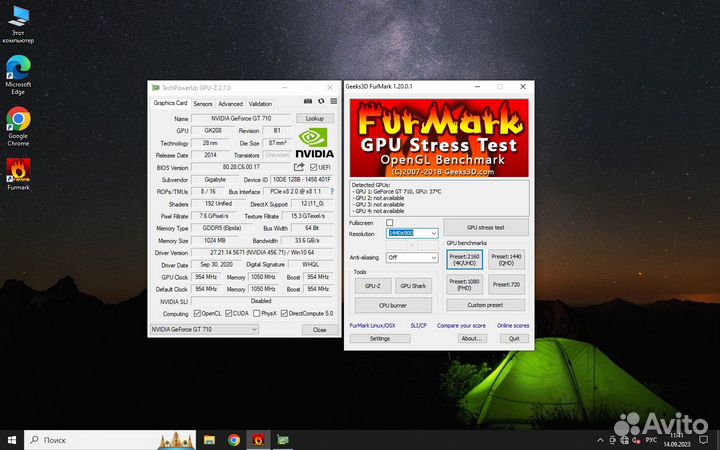Launch GPU-Z tool from FurMark

pyautogui.click(x=373, y=286)
